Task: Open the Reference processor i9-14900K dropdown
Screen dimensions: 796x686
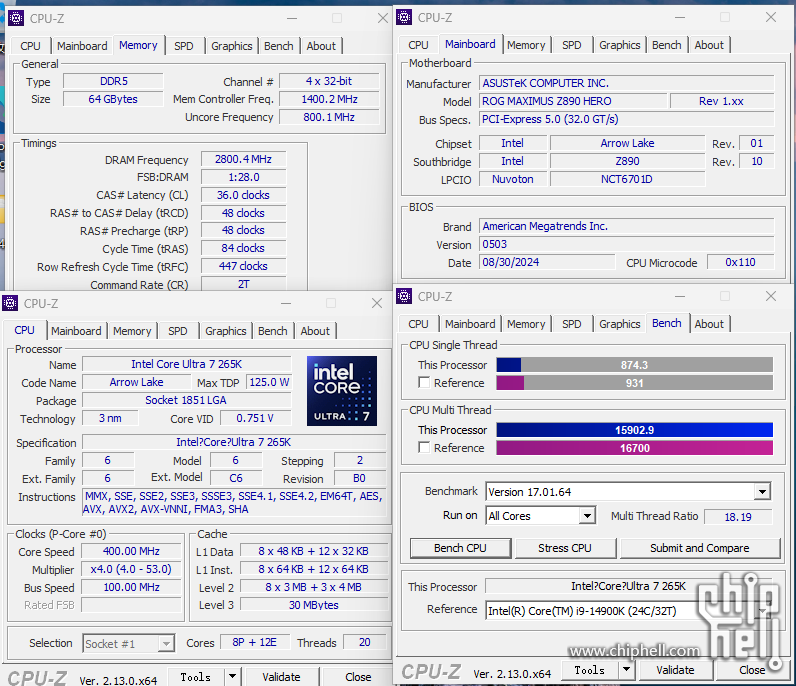Action: [x=764, y=610]
